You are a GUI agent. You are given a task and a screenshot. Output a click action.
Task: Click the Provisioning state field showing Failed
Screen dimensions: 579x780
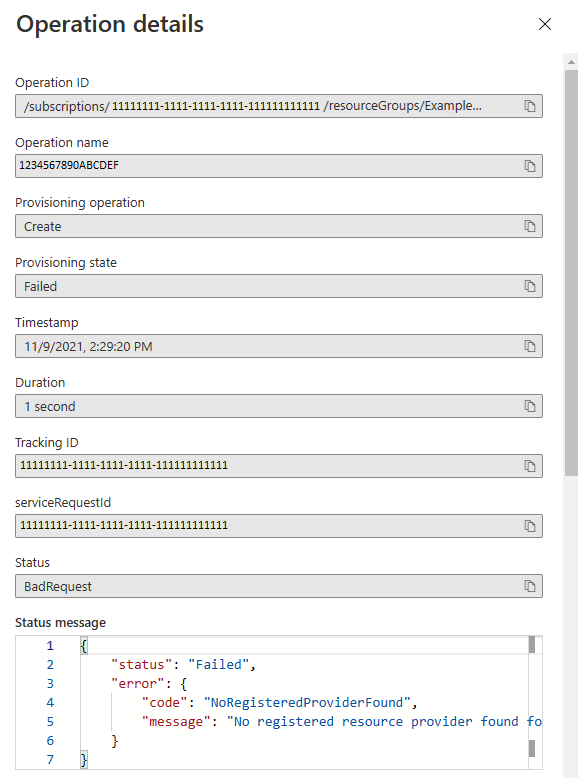tap(279, 286)
